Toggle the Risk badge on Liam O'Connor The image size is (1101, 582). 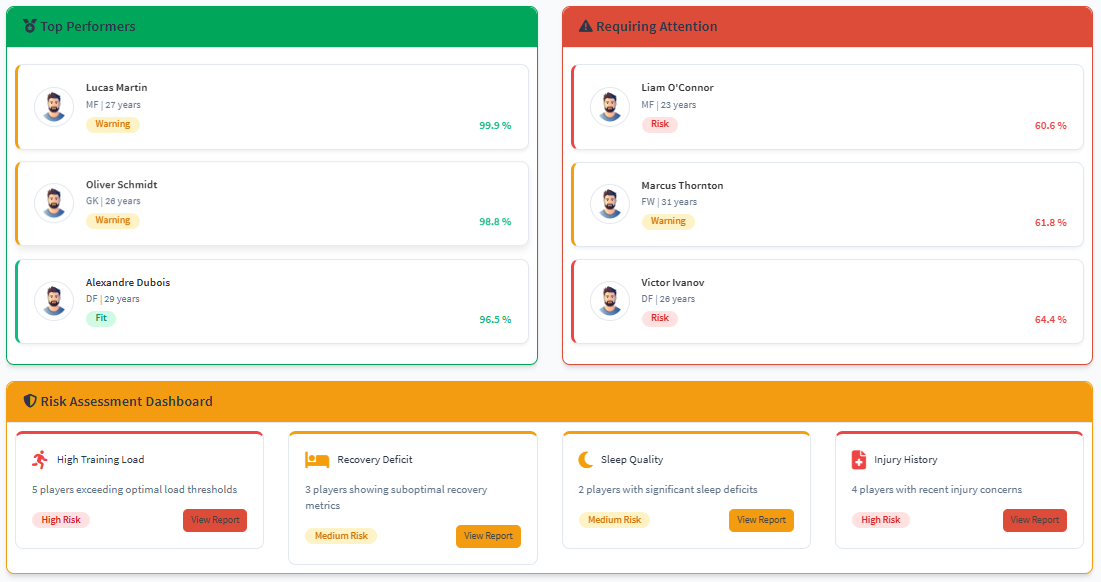[660, 124]
